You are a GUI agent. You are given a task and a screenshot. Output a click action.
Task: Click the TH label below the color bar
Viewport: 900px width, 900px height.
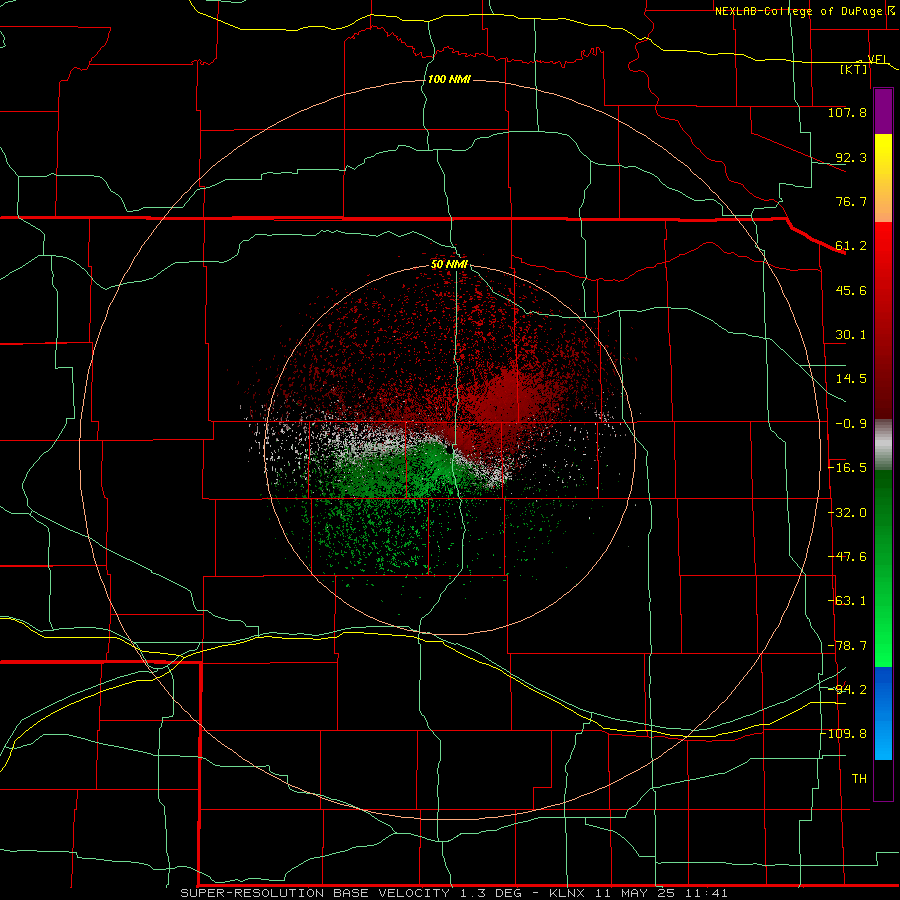tap(859, 779)
